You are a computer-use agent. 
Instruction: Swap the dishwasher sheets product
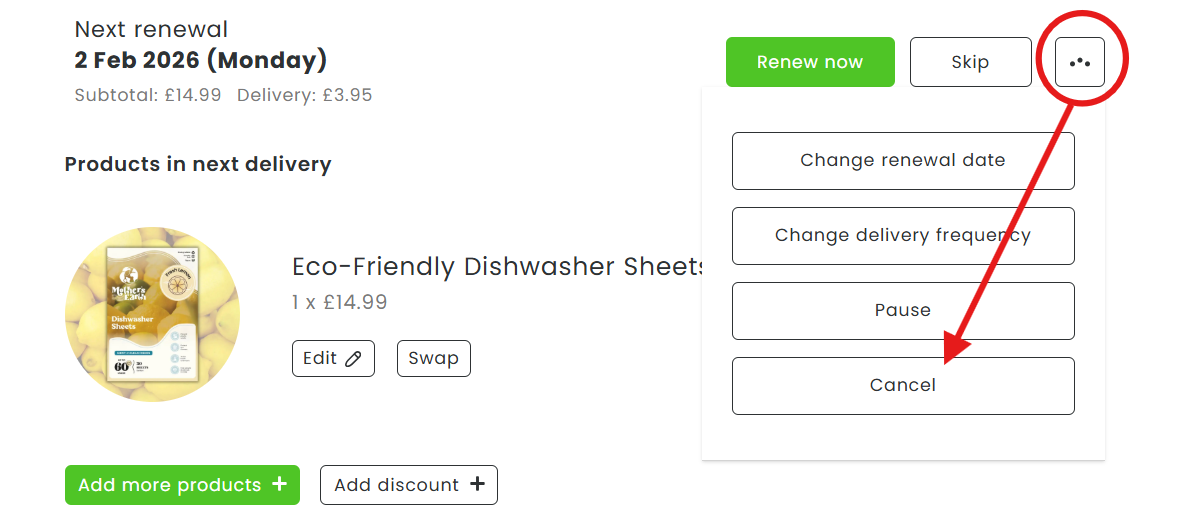tap(433, 359)
